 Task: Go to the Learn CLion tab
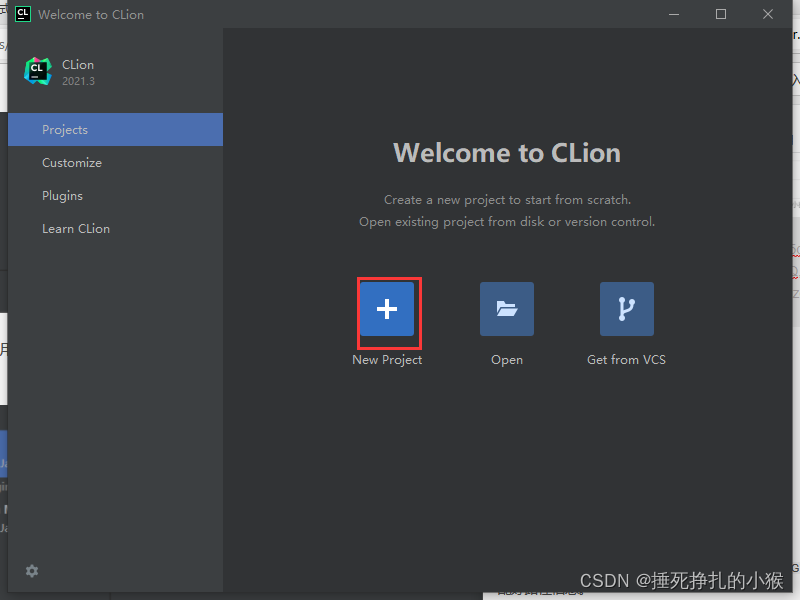[x=115, y=229]
